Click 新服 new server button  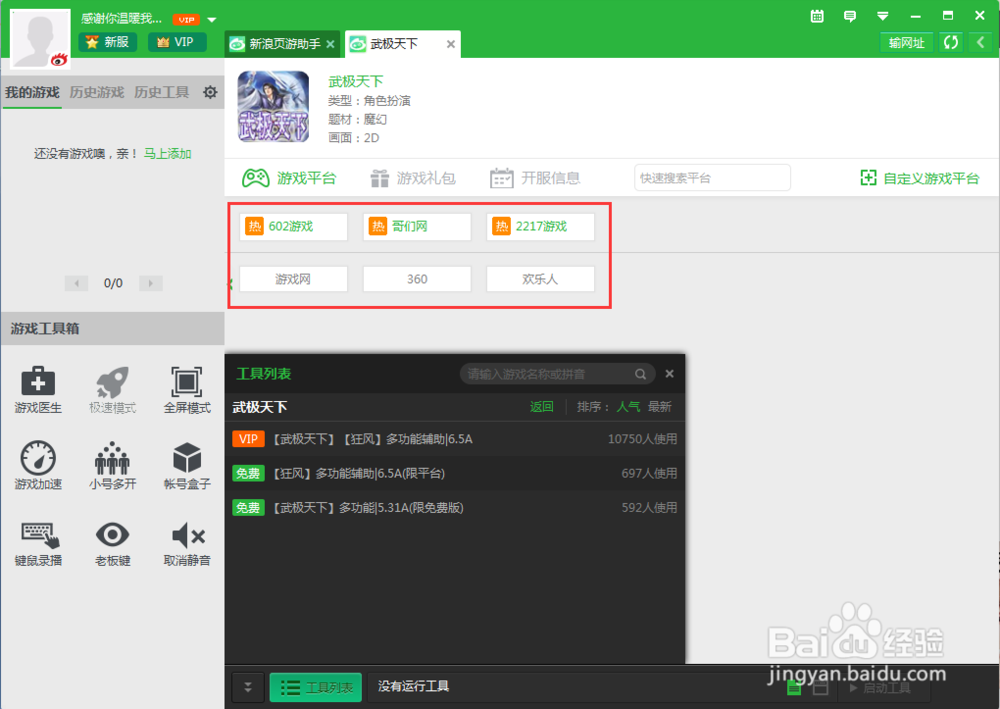[108, 42]
